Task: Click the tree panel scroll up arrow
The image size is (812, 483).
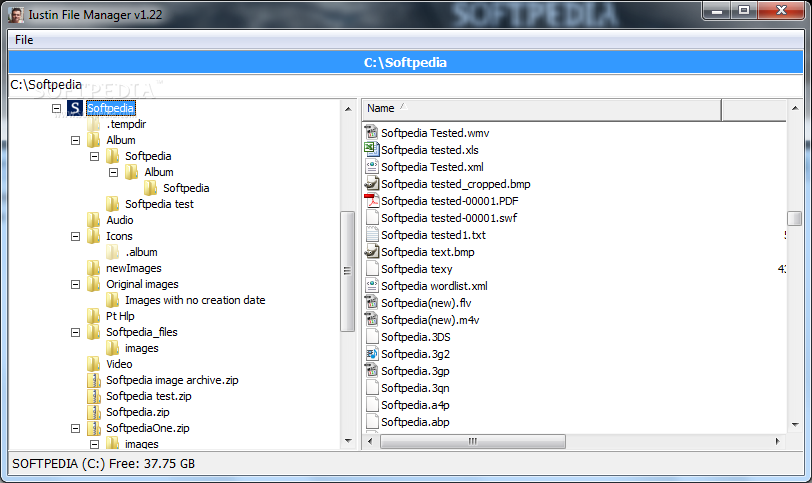Action: point(348,109)
